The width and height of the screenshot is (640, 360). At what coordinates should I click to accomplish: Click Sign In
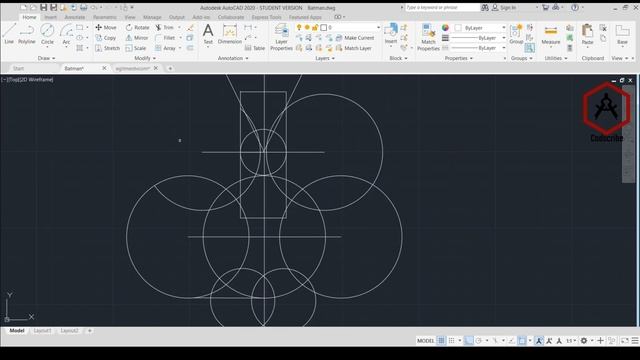[504, 7]
